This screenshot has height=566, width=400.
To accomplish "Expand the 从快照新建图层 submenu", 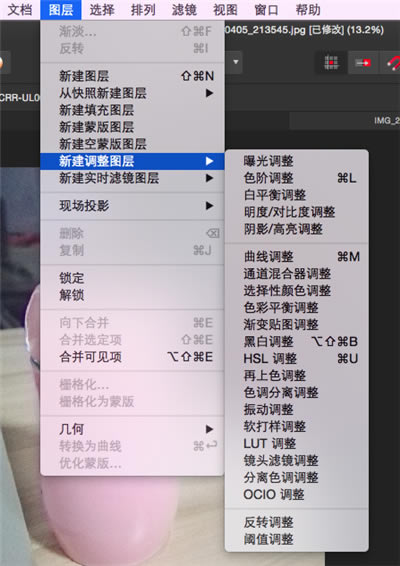I will pyautogui.click(x=132, y=93).
